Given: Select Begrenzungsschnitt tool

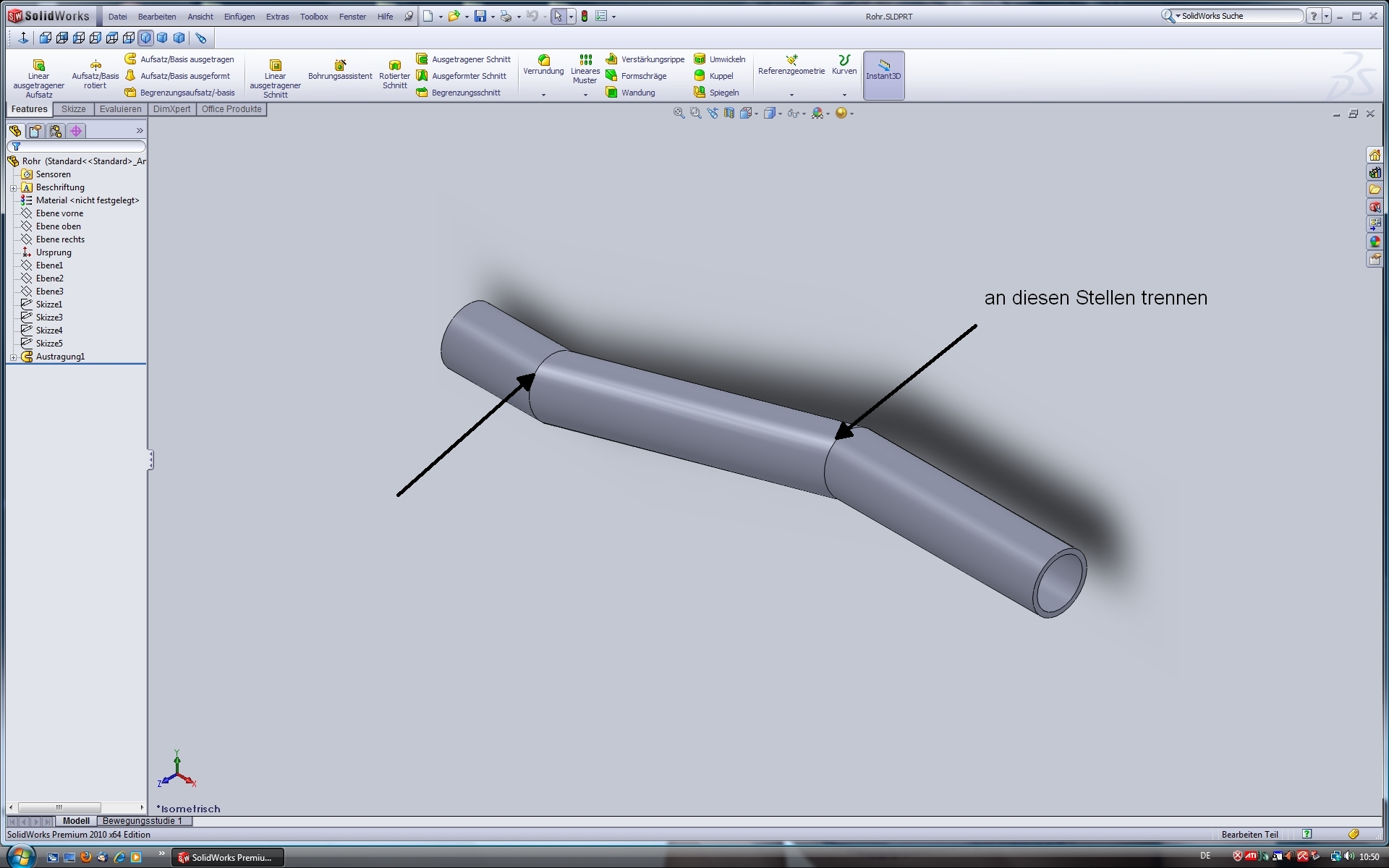Looking at the screenshot, I should (459, 93).
